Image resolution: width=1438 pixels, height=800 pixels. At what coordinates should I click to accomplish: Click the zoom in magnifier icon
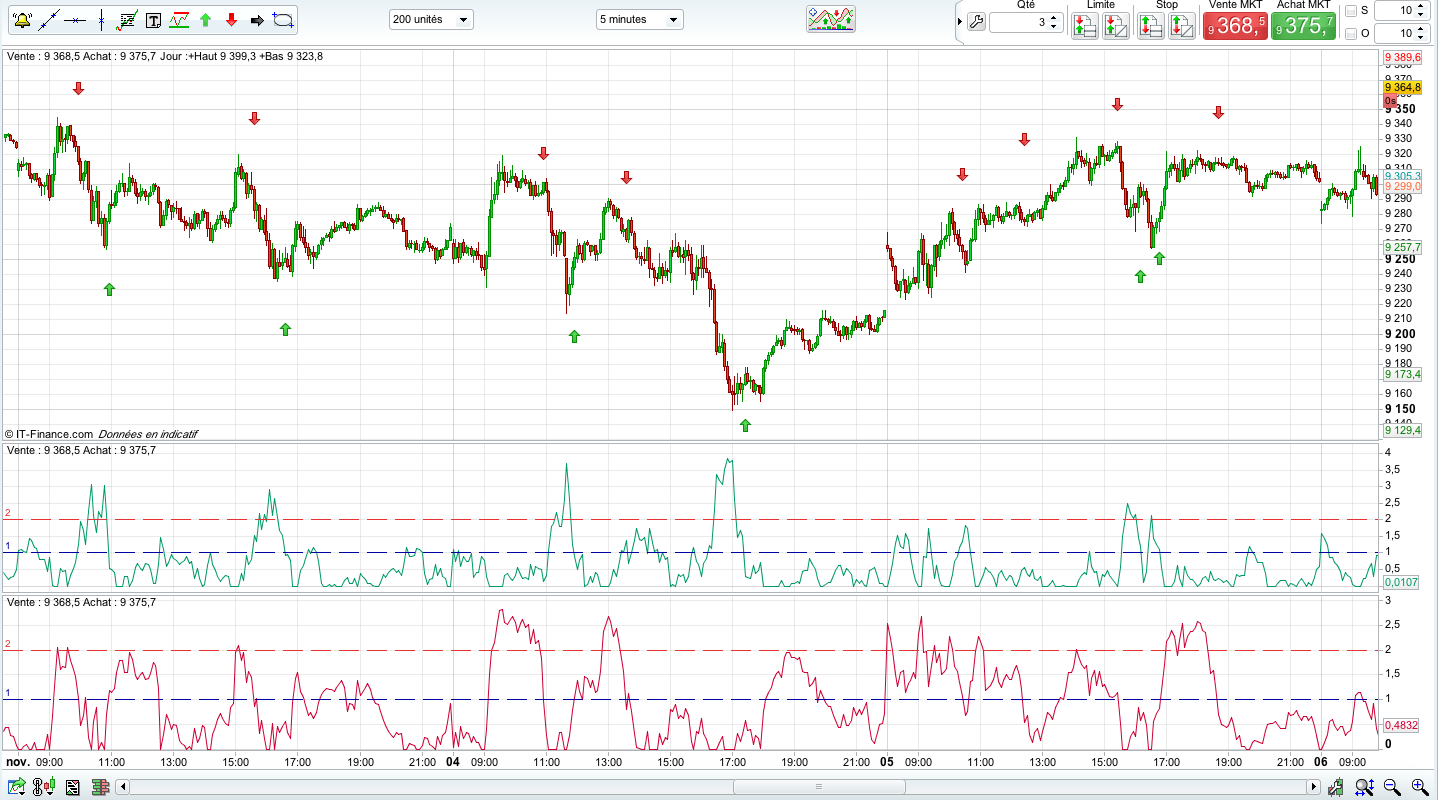point(1419,788)
